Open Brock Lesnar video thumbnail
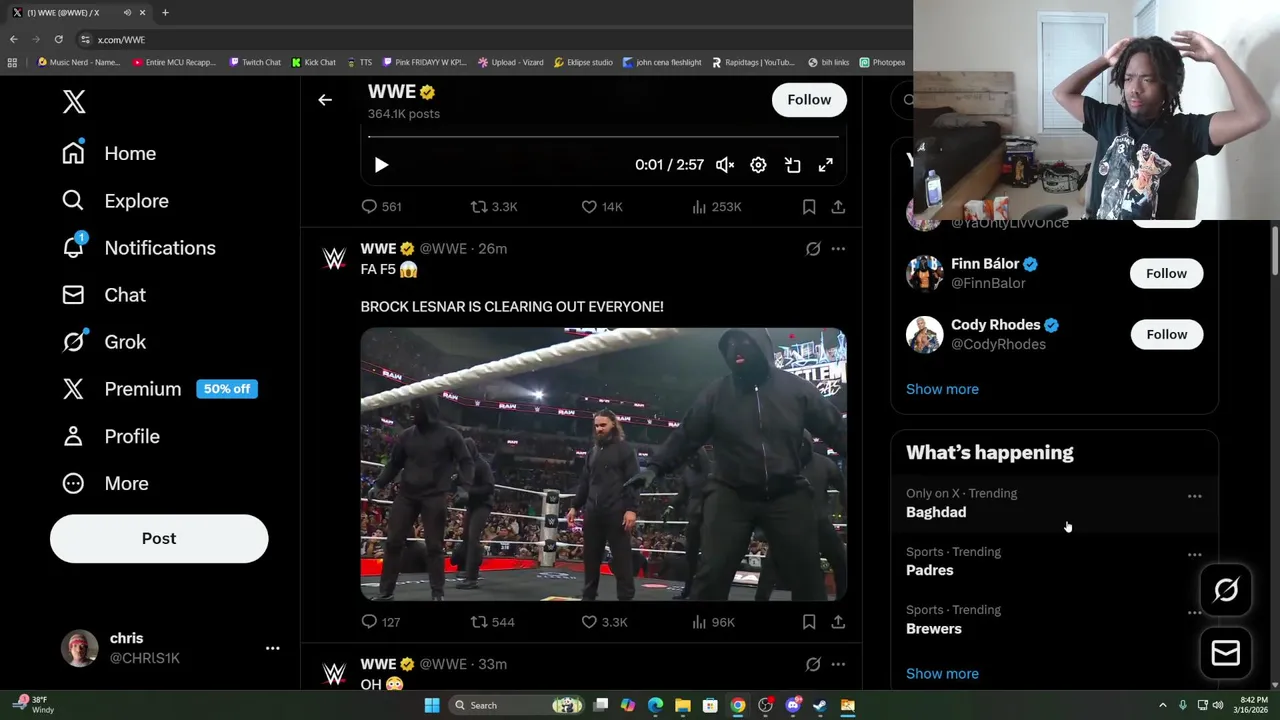1280x720 pixels. 604,464
